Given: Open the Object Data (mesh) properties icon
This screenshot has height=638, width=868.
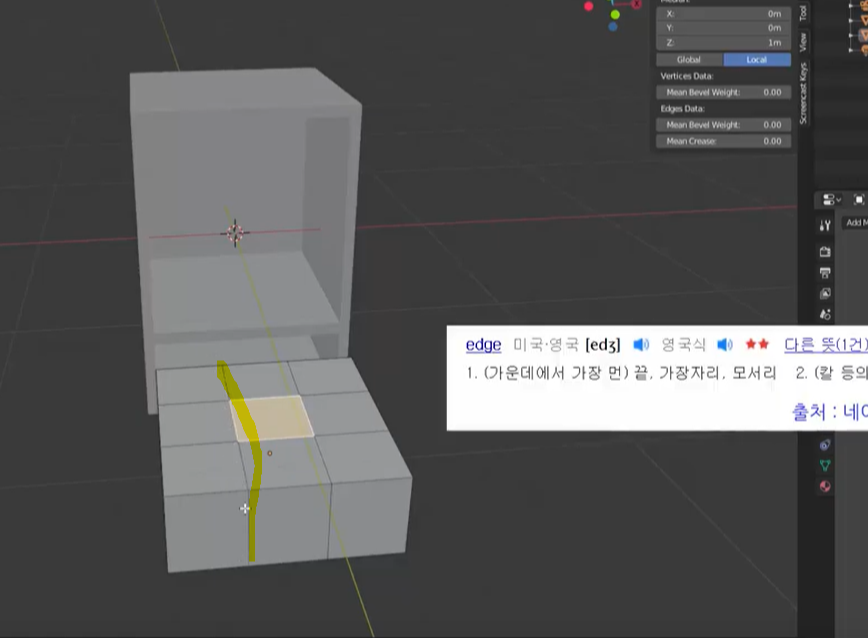Looking at the screenshot, I should click(x=825, y=465).
